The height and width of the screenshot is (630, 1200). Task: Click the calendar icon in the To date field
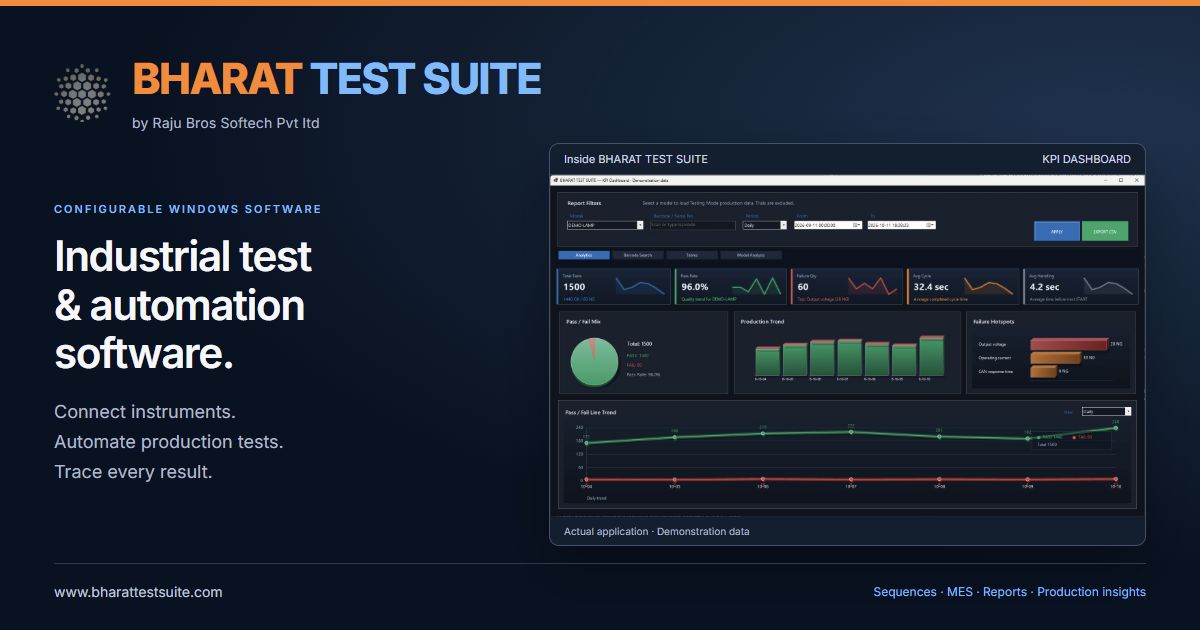931,225
